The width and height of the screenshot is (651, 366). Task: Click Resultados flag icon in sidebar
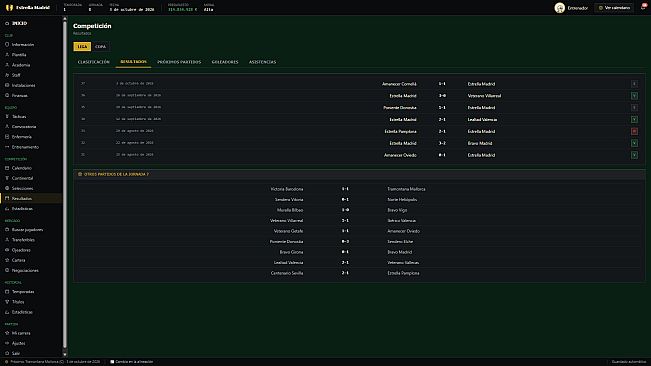point(7,198)
